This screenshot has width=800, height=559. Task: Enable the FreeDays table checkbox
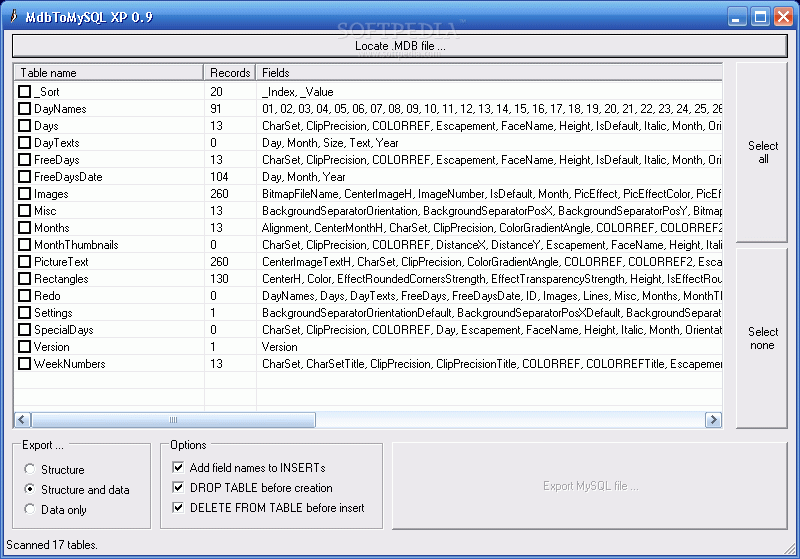[24, 160]
